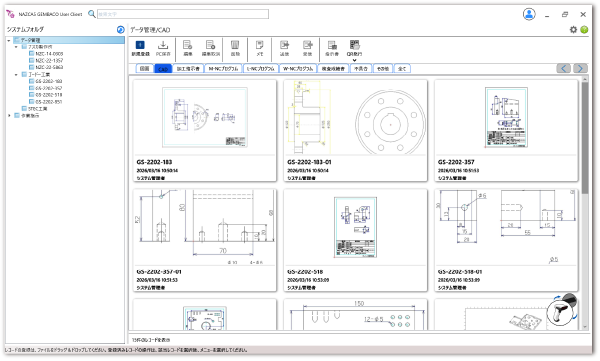The image size is (600, 361).
Task: Switch to the 加工指示書 tab
Action: pyautogui.click(x=188, y=69)
